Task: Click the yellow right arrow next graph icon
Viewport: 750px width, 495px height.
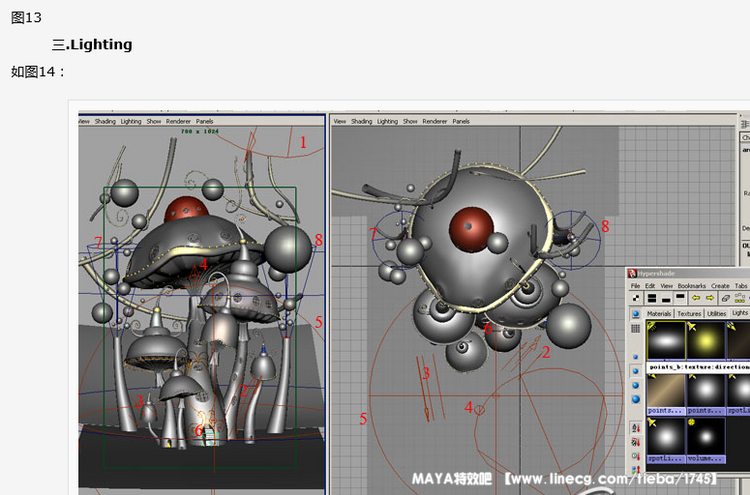Action: pos(710,298)
